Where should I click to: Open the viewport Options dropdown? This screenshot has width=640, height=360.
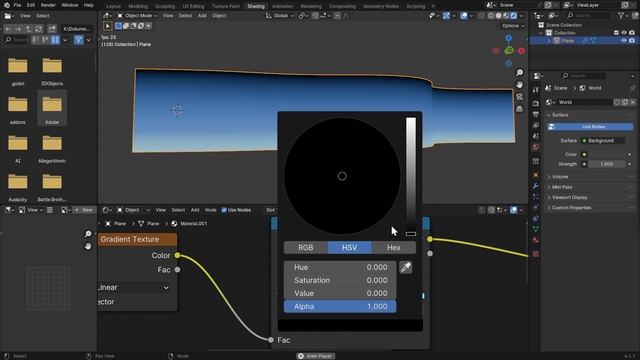(x=513, y=26)
